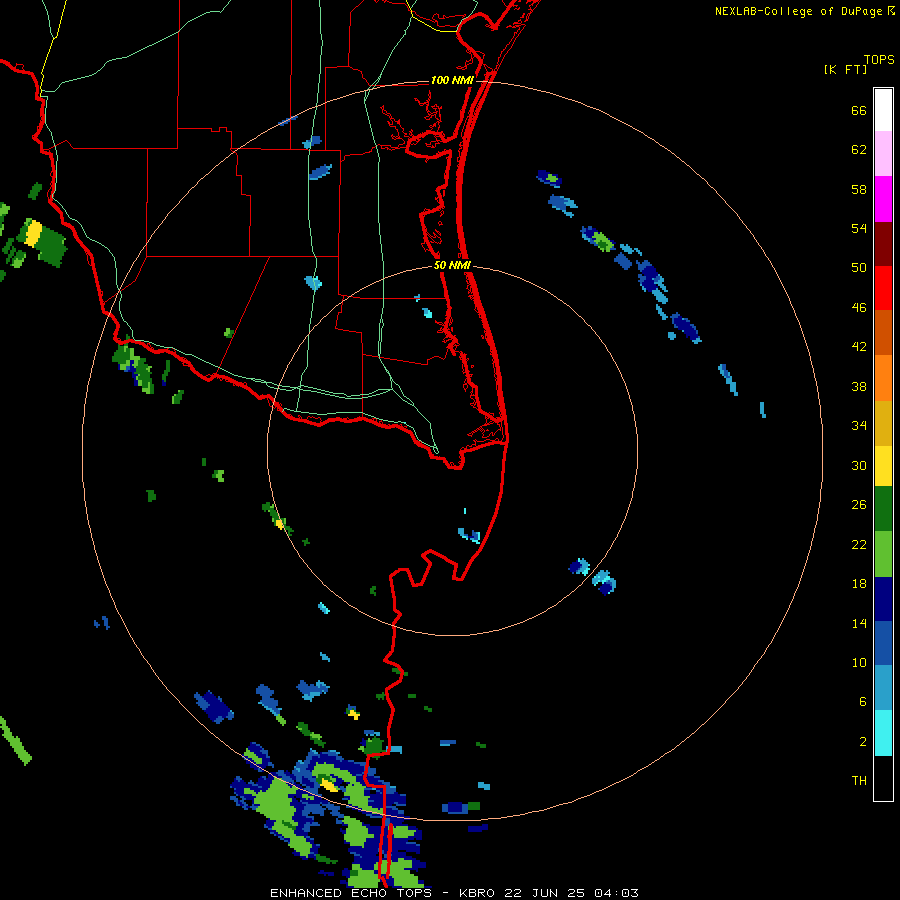
Task: Select the medium blue legend block beside 14
Action: pyautogui.click(x=883, y=643)
